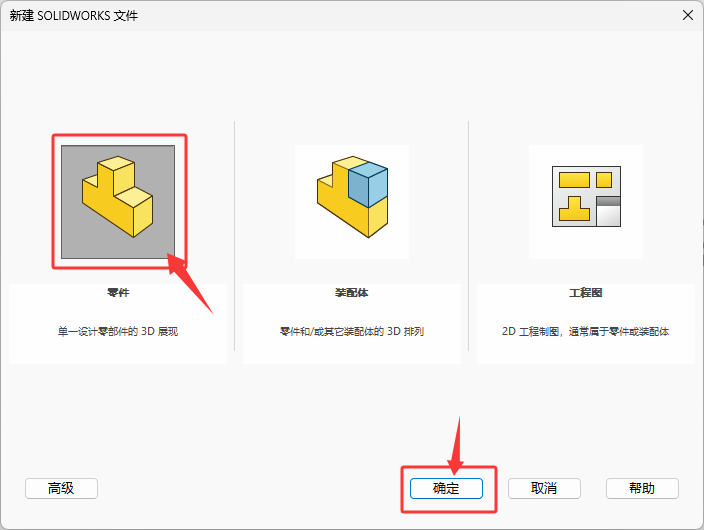This screenshot has width=704, height=530.
Task: Close the 新建 SOLIDWORKS 文件 dialog
Action: (x=688, y=15)
